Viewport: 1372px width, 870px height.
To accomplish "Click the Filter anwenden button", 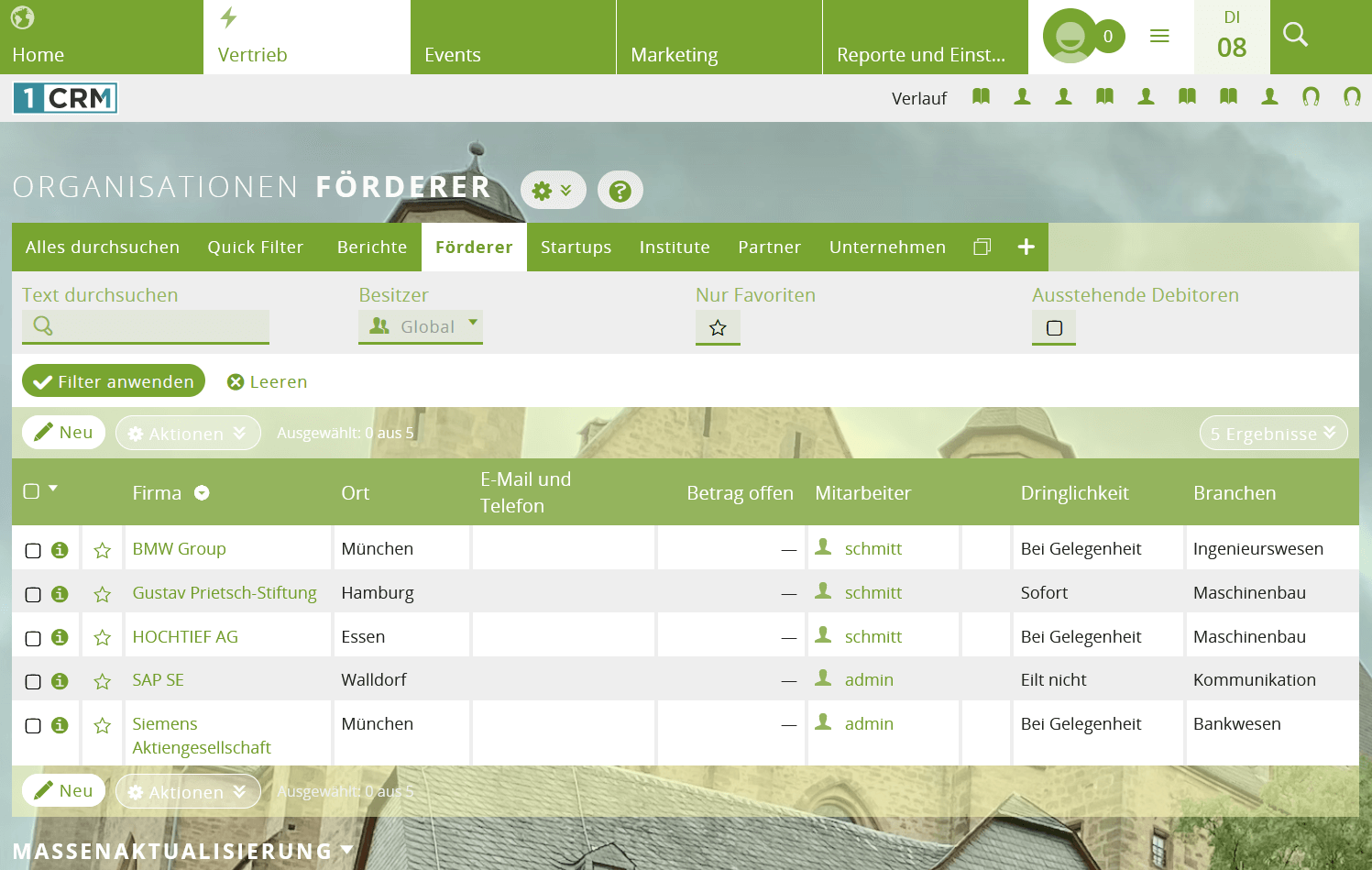I will 114,381.
